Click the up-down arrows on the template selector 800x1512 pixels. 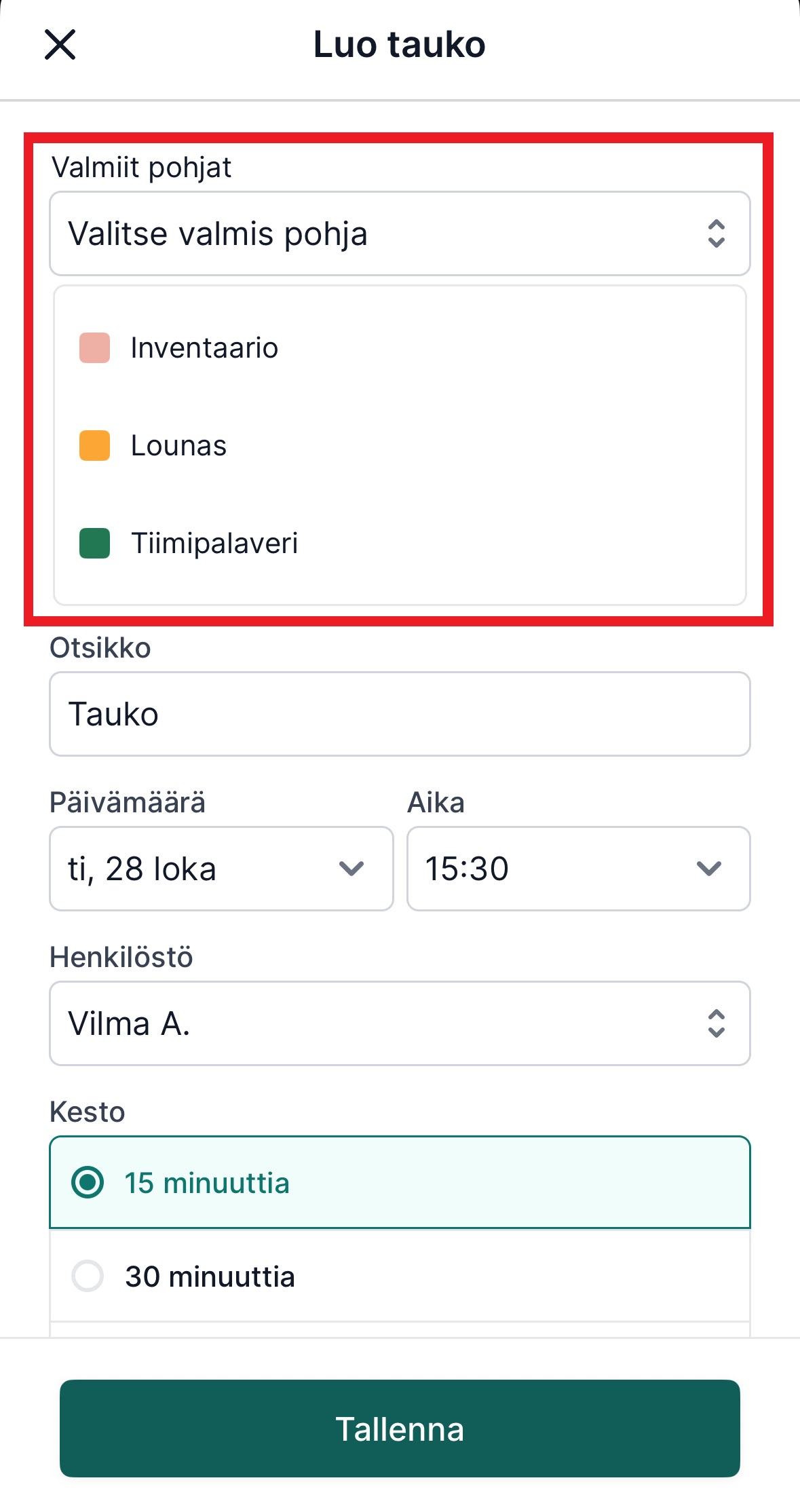[718, 233]
